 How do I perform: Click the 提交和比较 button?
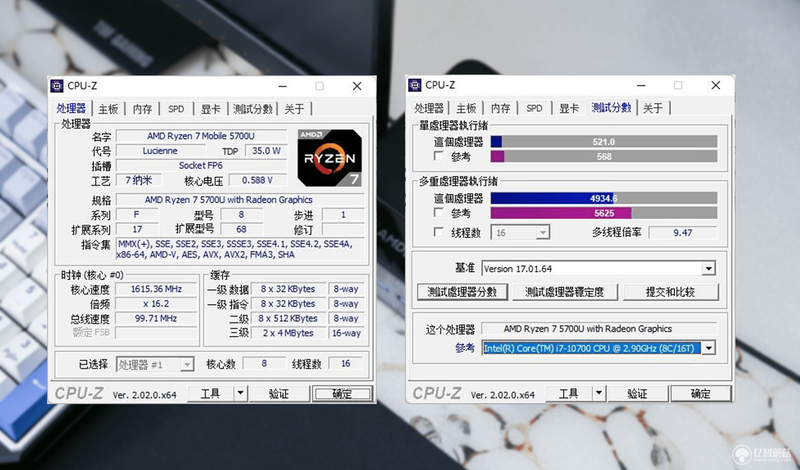pos(670,292)
